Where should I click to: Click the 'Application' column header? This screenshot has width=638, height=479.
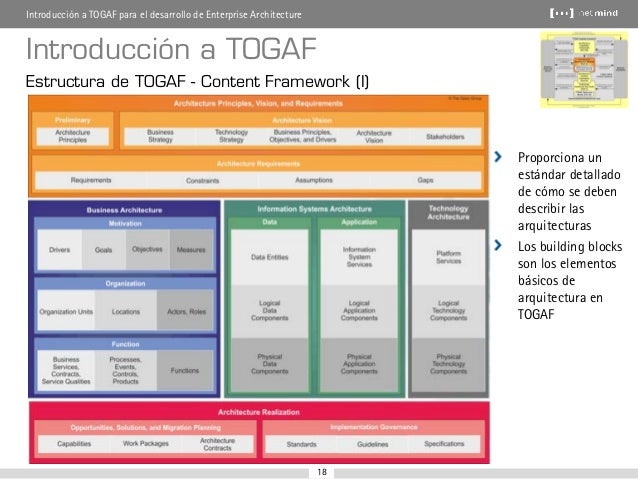click(x=359, y=222)
